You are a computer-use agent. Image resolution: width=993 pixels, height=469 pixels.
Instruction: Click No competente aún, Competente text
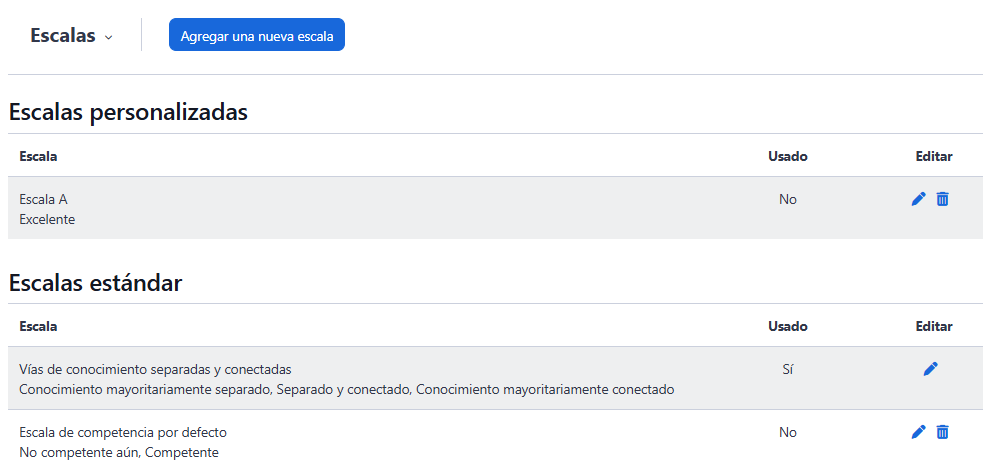(x=119, y=452)
